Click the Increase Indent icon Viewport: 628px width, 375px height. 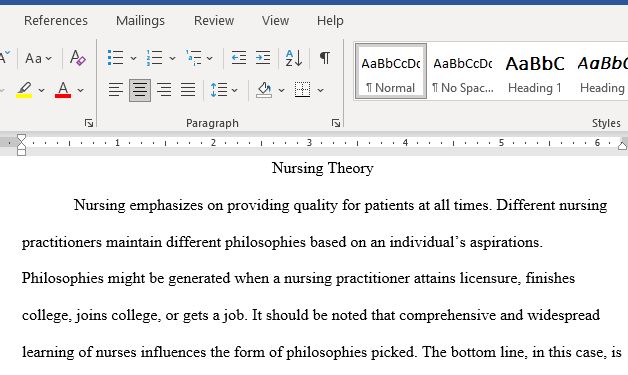tap(263, 58)
